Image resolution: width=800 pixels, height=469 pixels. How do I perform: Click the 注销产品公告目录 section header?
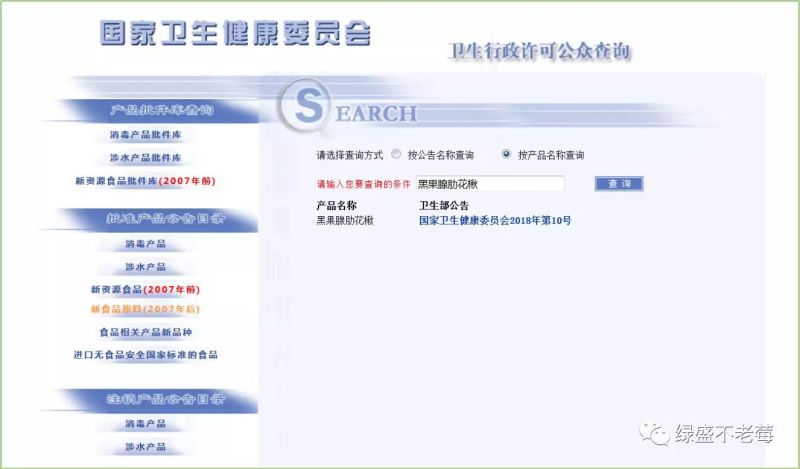tap(164, 400)
